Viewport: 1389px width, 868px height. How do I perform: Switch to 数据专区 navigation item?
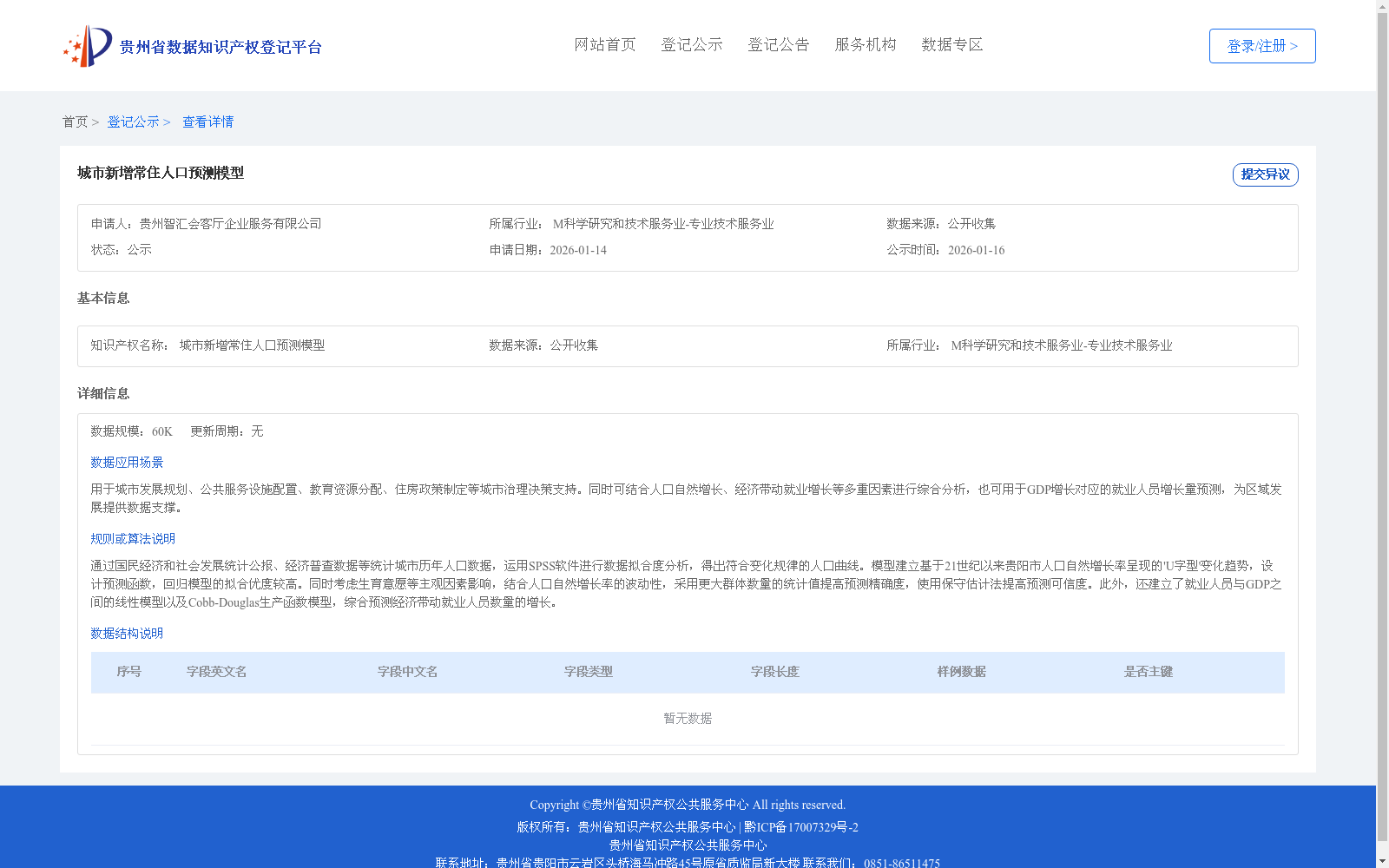[952, 44]
